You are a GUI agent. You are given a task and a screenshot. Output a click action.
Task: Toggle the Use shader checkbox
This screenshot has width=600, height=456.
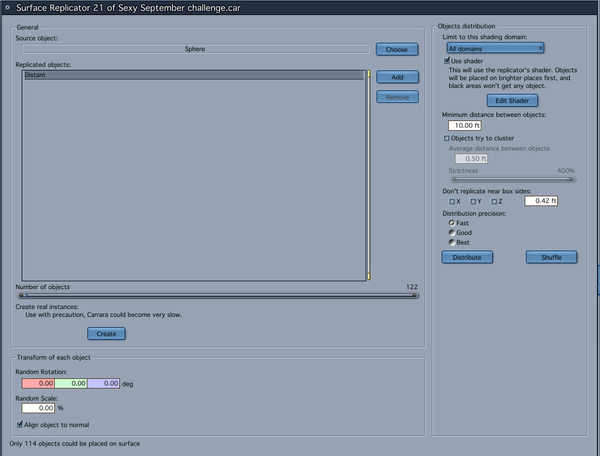coord(447,60)
